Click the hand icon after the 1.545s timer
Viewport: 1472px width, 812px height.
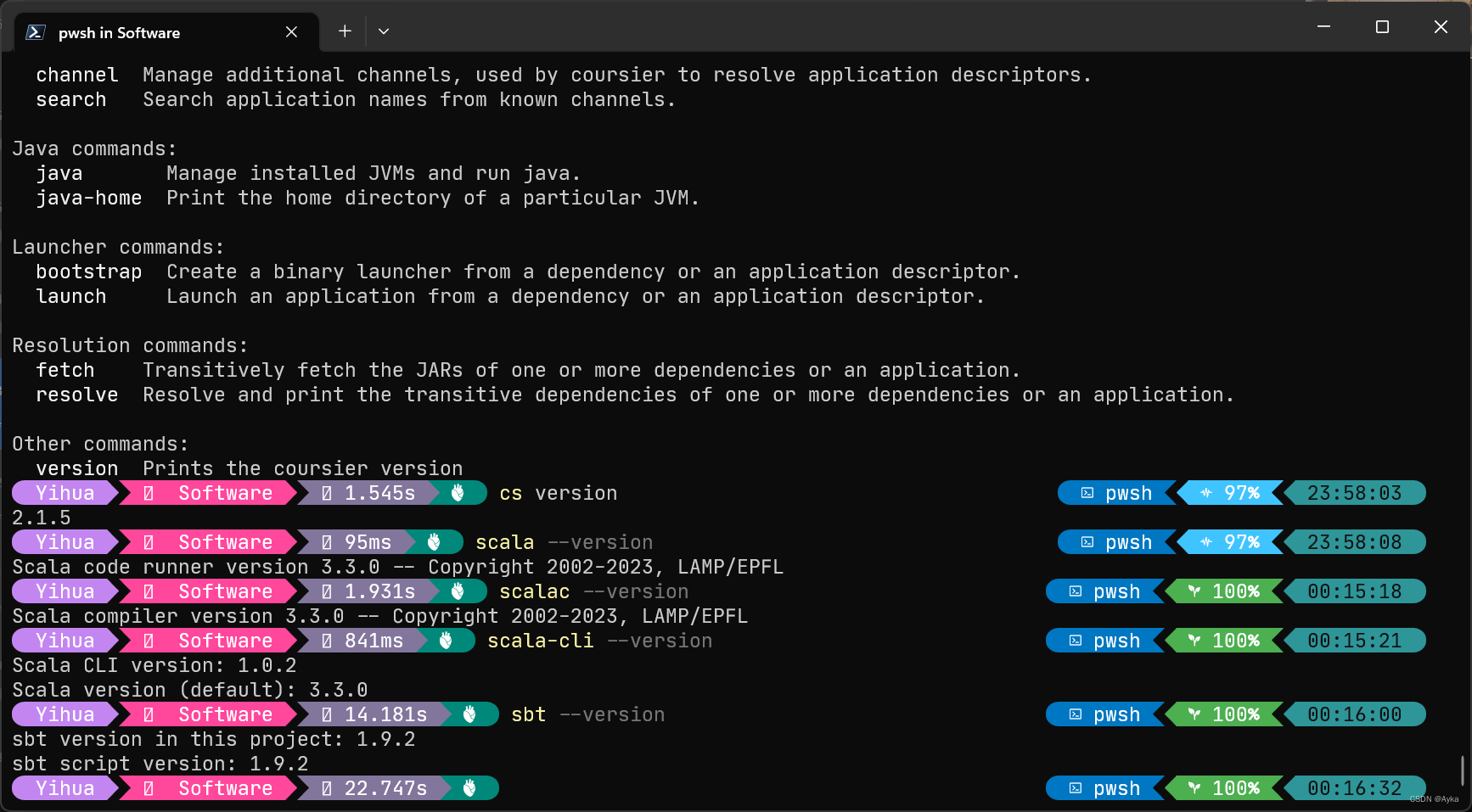coord(458,493)
